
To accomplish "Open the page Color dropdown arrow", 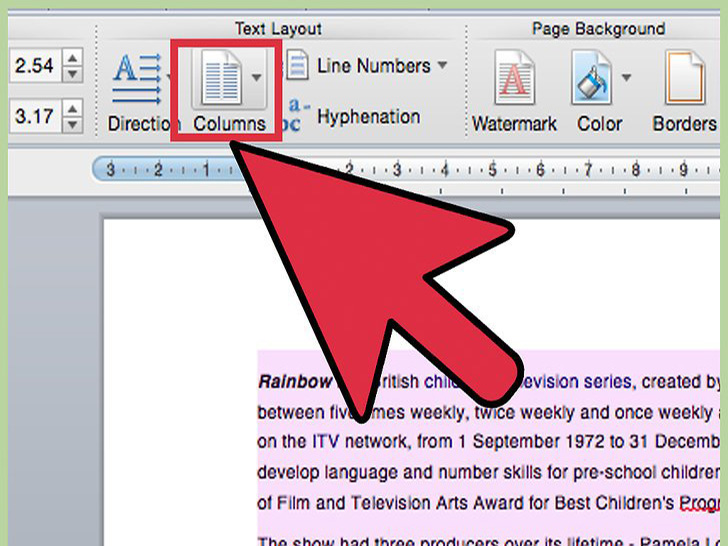I will pos(626,77).
